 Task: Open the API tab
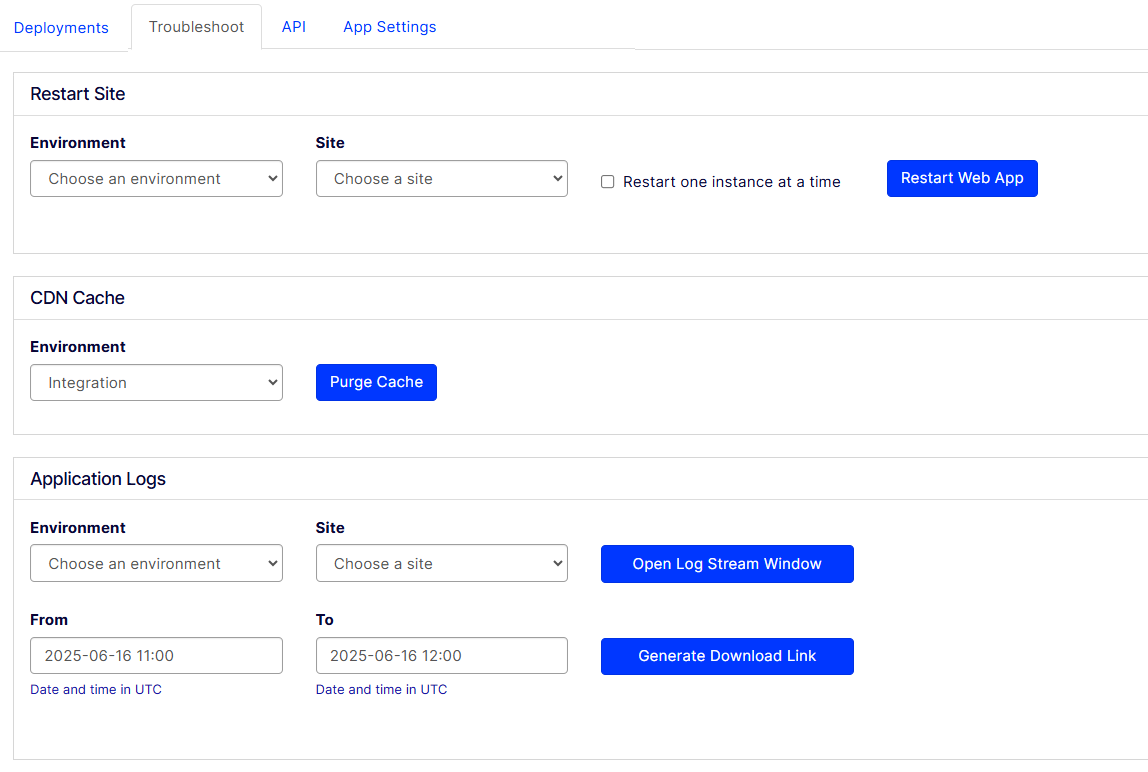[x=294, y=27]
